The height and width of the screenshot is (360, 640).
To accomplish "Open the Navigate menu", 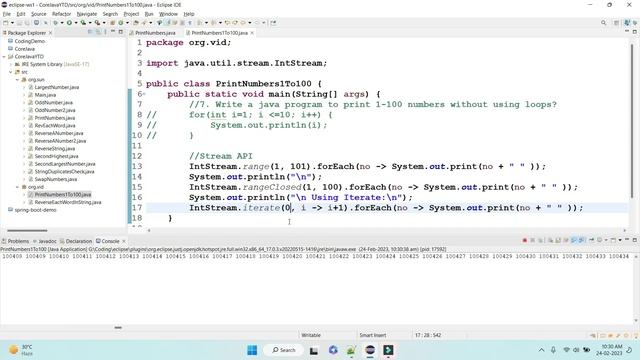I will pyautogui.click(x=87, y=14).
